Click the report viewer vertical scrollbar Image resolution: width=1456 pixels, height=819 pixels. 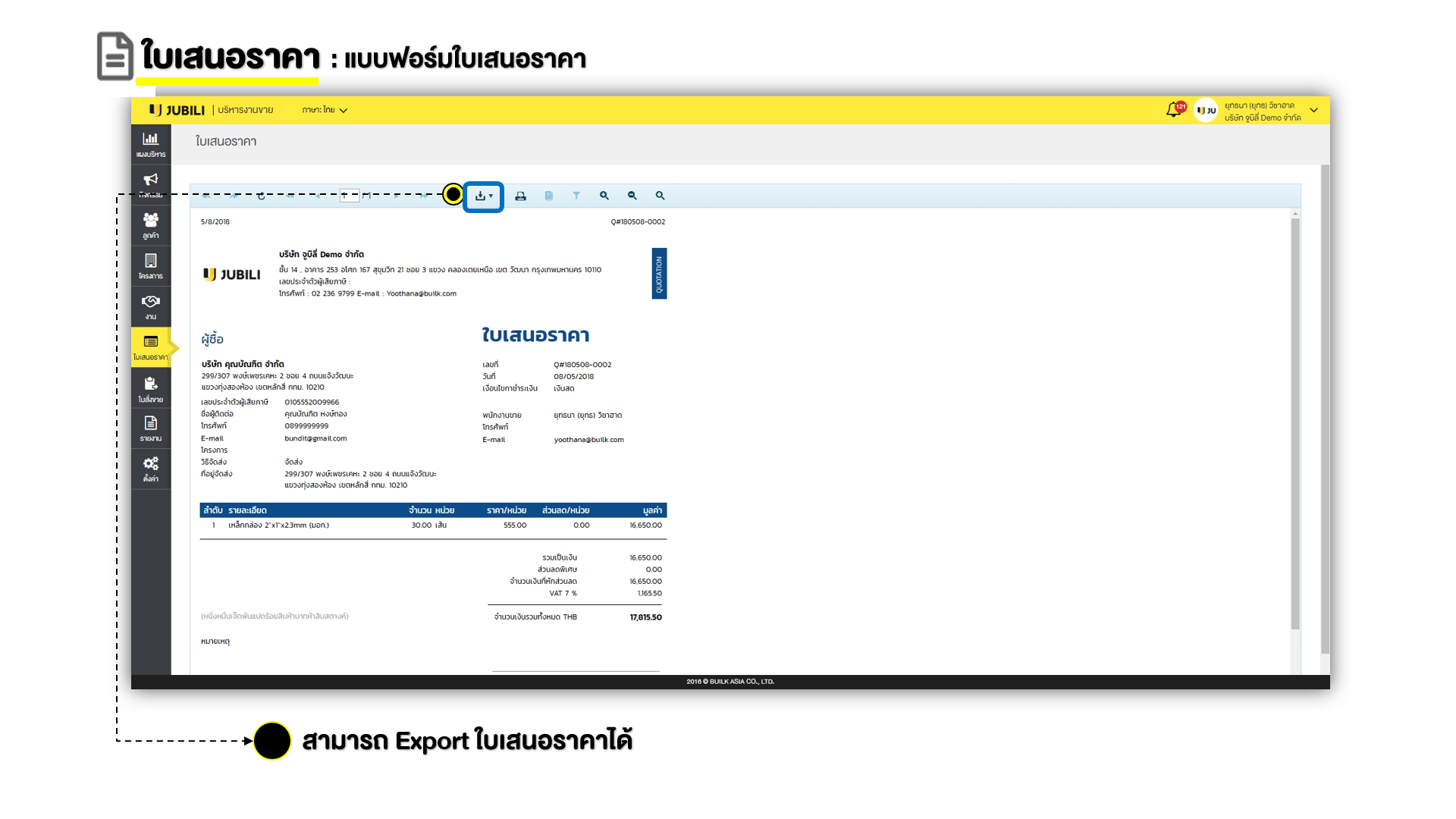[x=1295, y=425]
